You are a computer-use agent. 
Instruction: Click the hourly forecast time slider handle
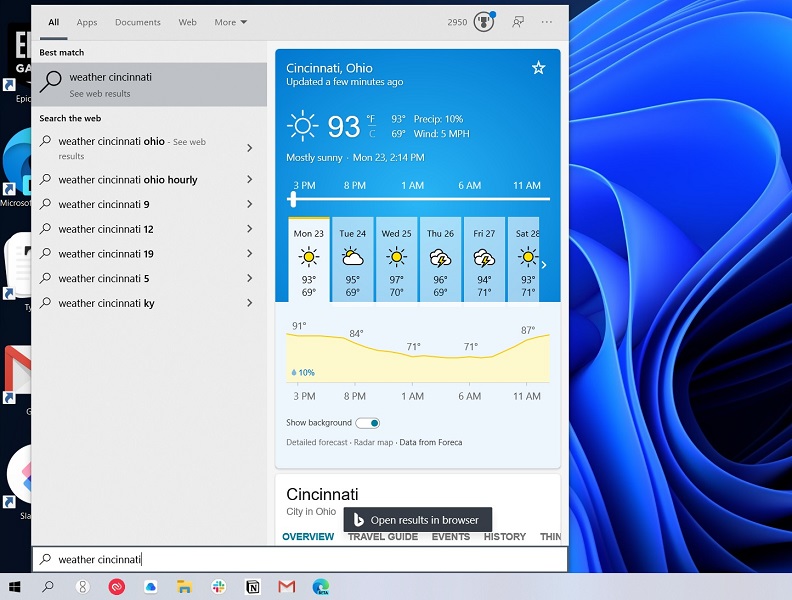[x=292, y=199]
